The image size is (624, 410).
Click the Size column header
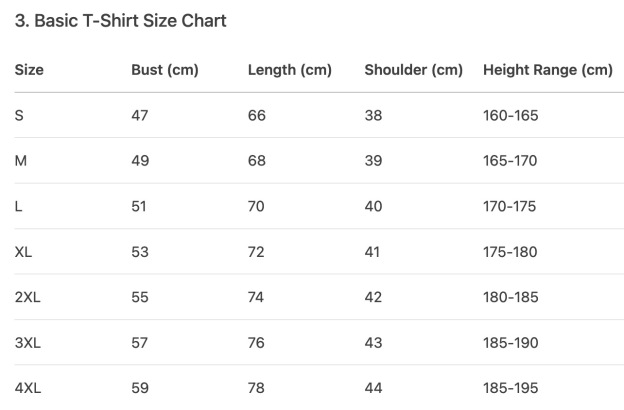point(30,70)
